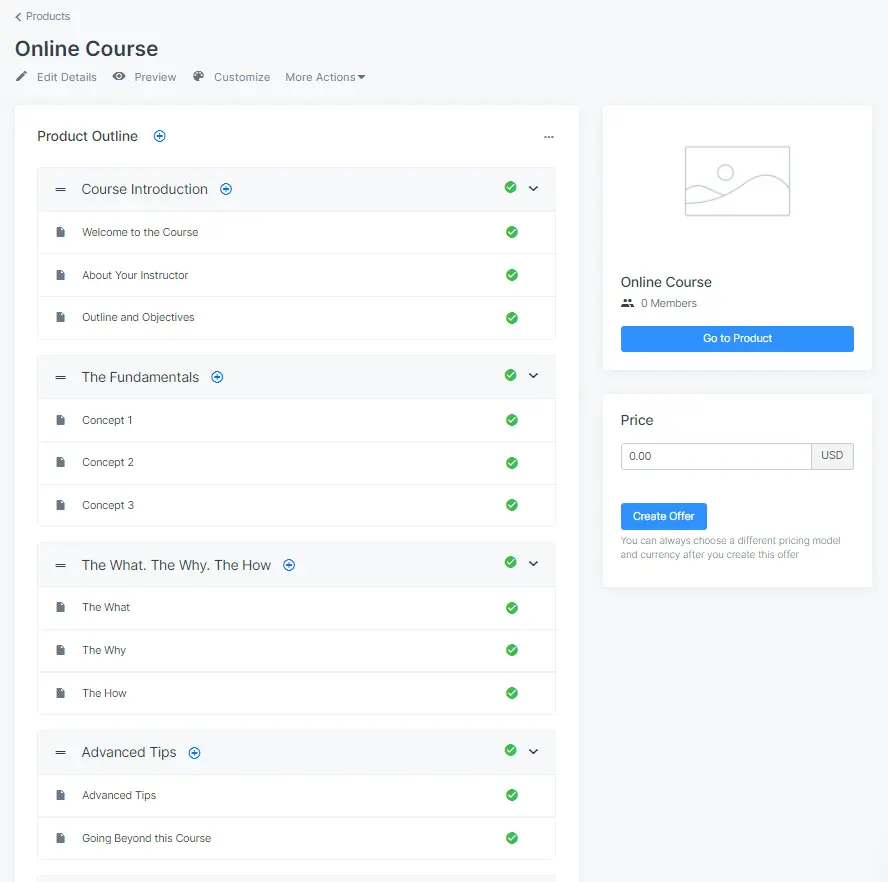This screenshot has width=888, height=882.
Task: Collapse the Course Introduction module
Action: coord(533,188)
